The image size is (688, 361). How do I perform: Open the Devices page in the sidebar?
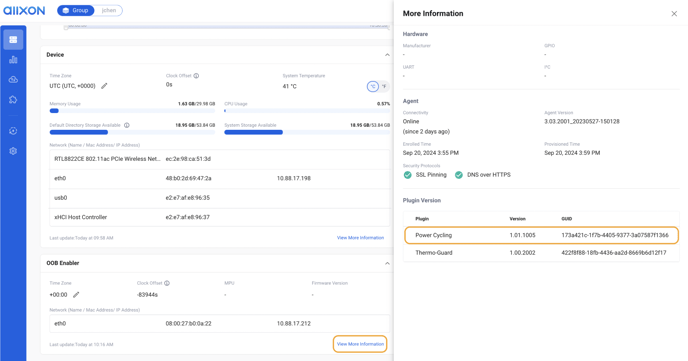point(13,40)
